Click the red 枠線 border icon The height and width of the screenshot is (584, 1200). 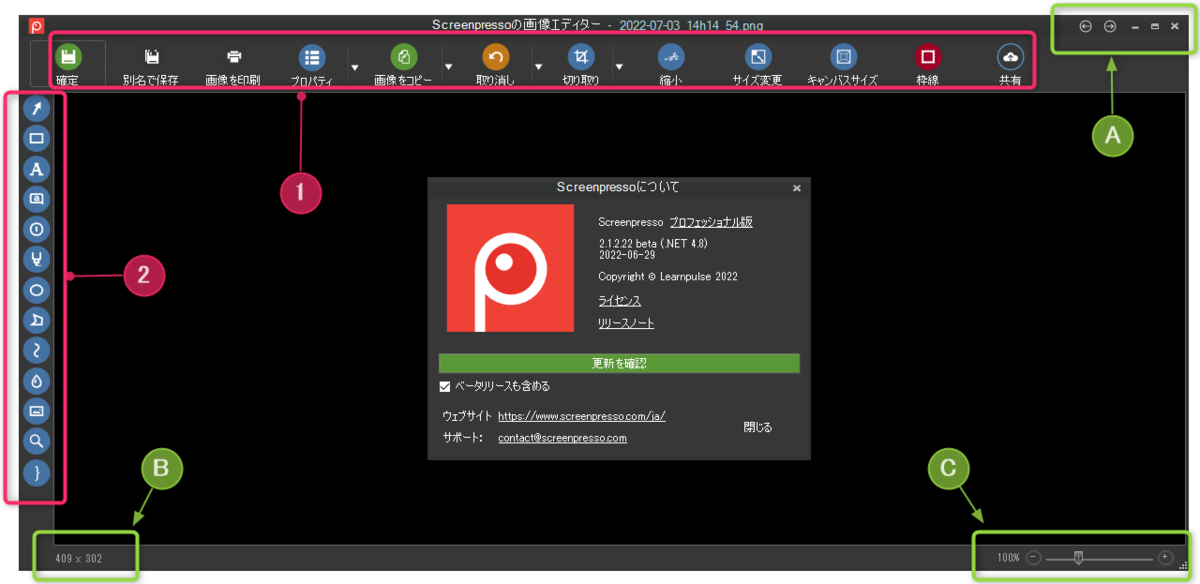point(929,57)
